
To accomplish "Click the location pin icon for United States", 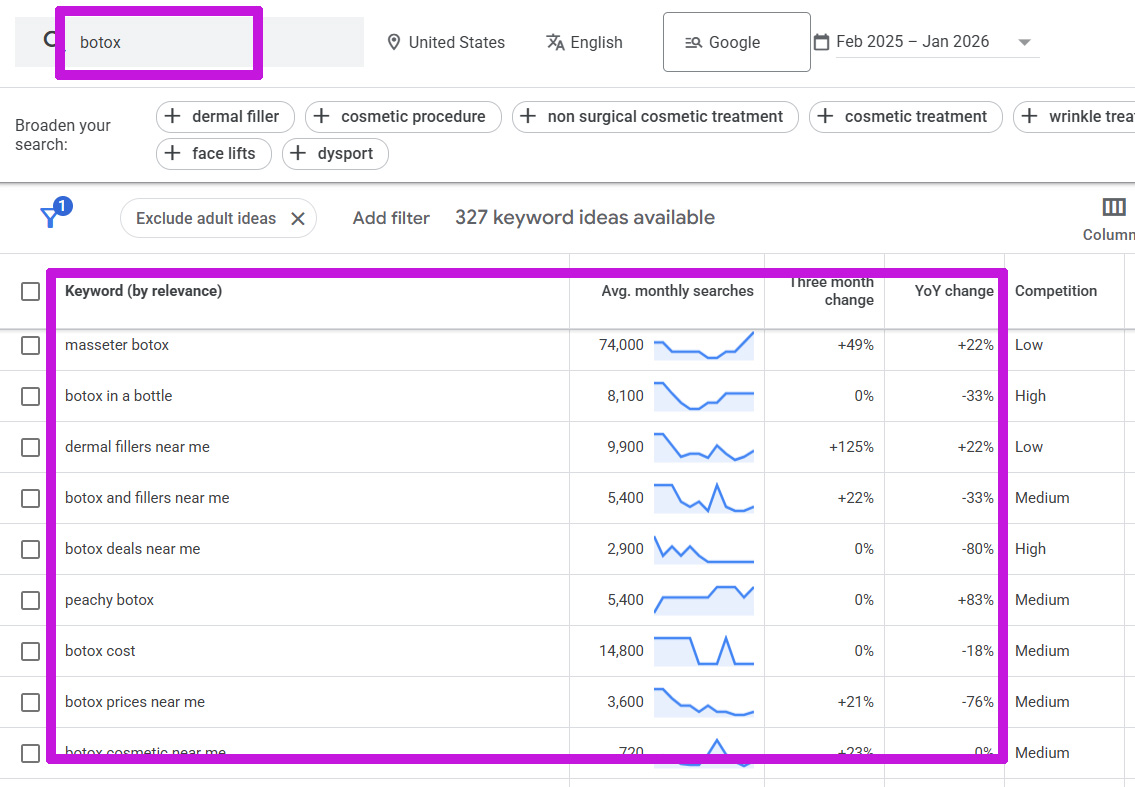I will [x=394, y=42].
